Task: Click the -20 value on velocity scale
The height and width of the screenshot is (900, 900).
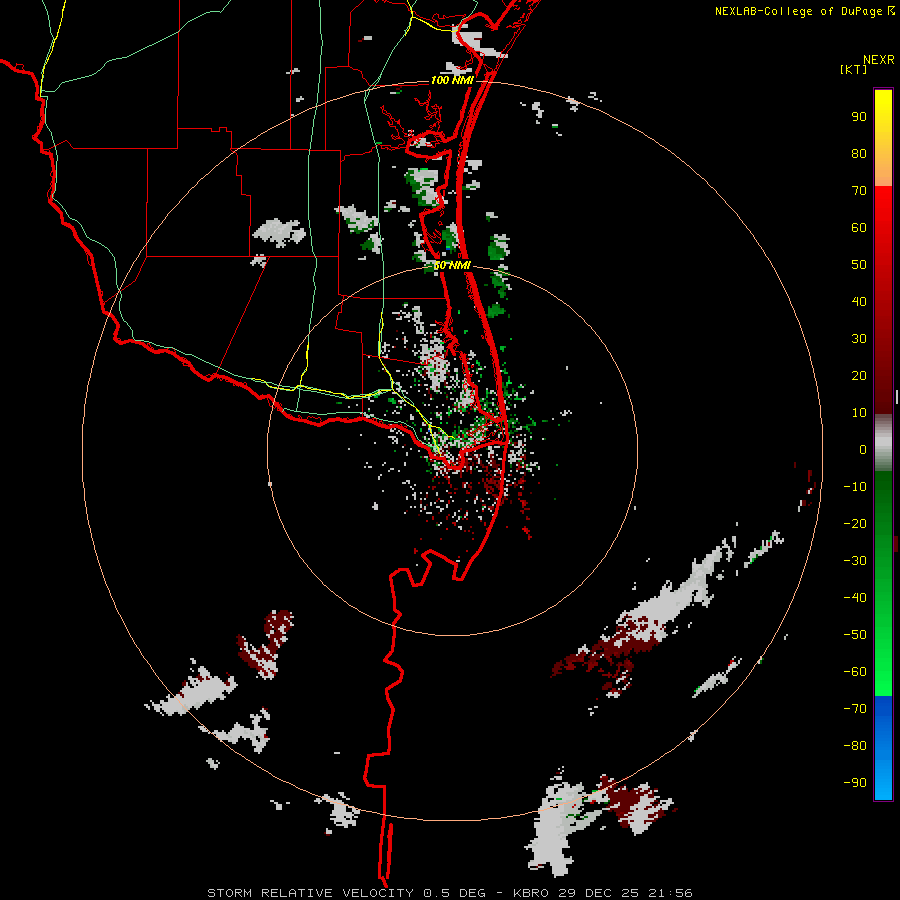Action: click(855, 523)
